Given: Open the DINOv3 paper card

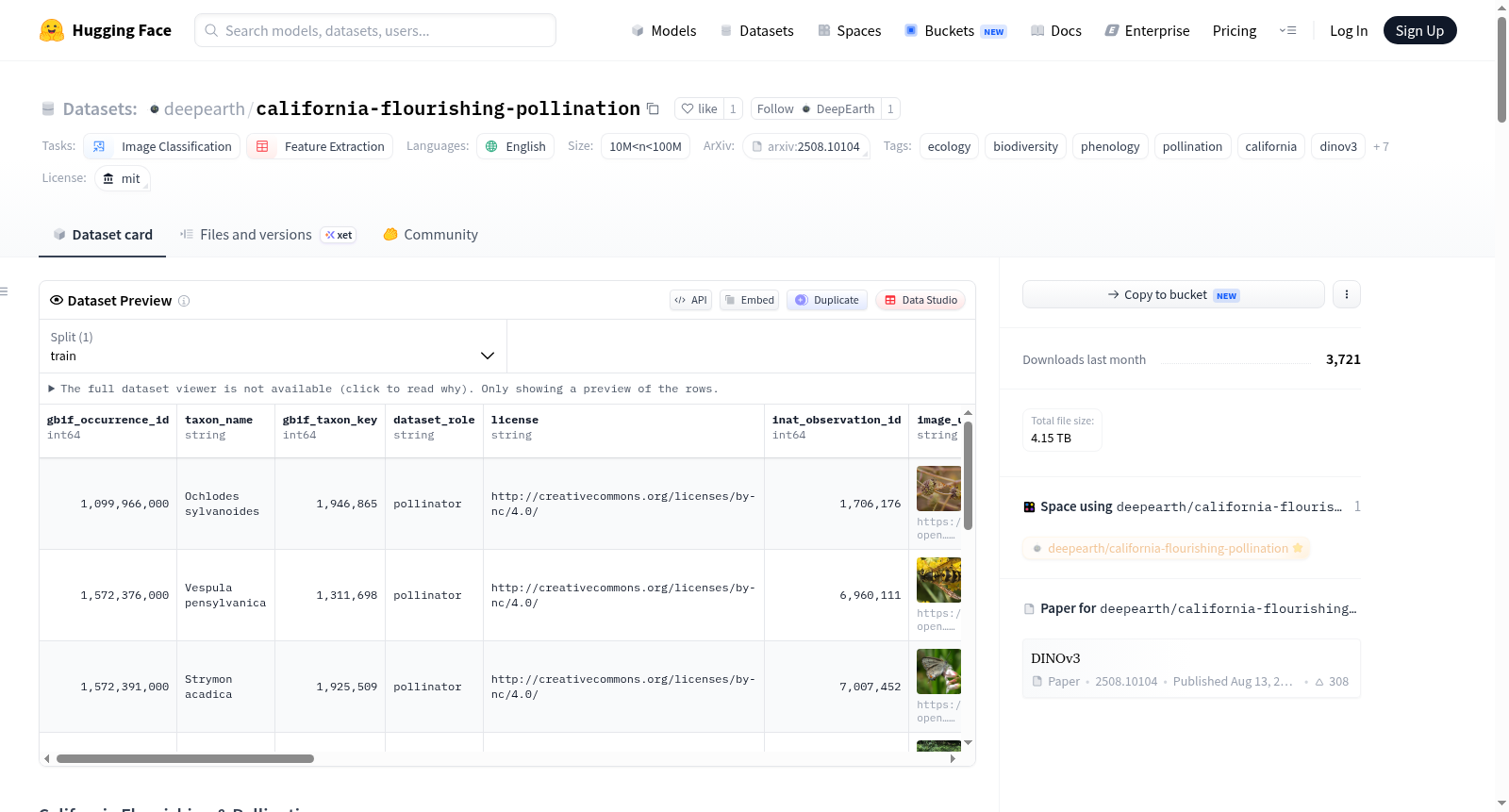Looking at the screenshot, I should (x=1191, y=669).
